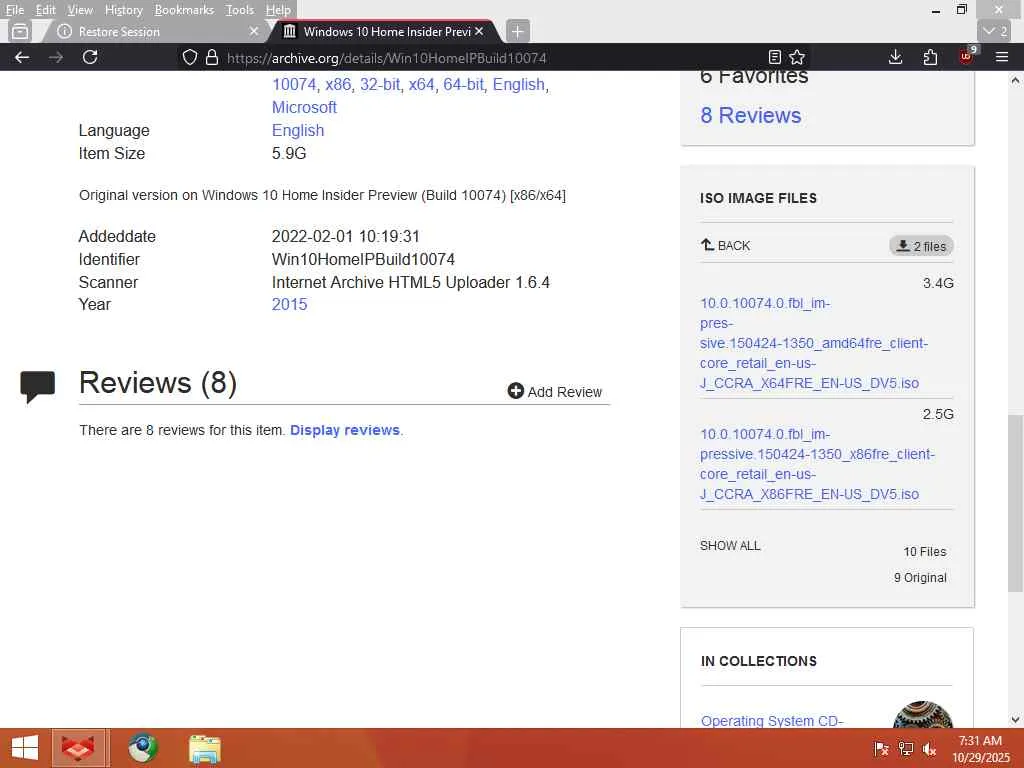Image resolution: width=1024 pixels, height=768 pixels.
Task: Click the 2015 year link
Action: click(x=289, y=304)
